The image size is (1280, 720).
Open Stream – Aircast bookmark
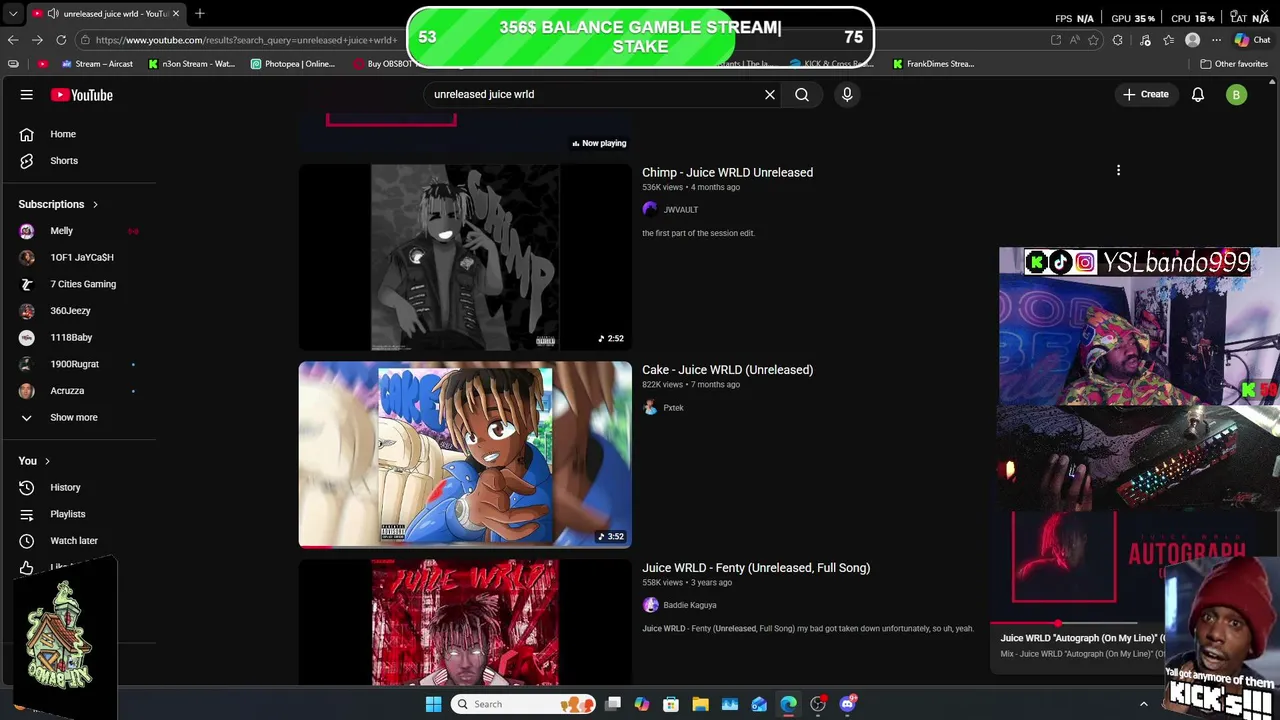(x=97, y=64)
